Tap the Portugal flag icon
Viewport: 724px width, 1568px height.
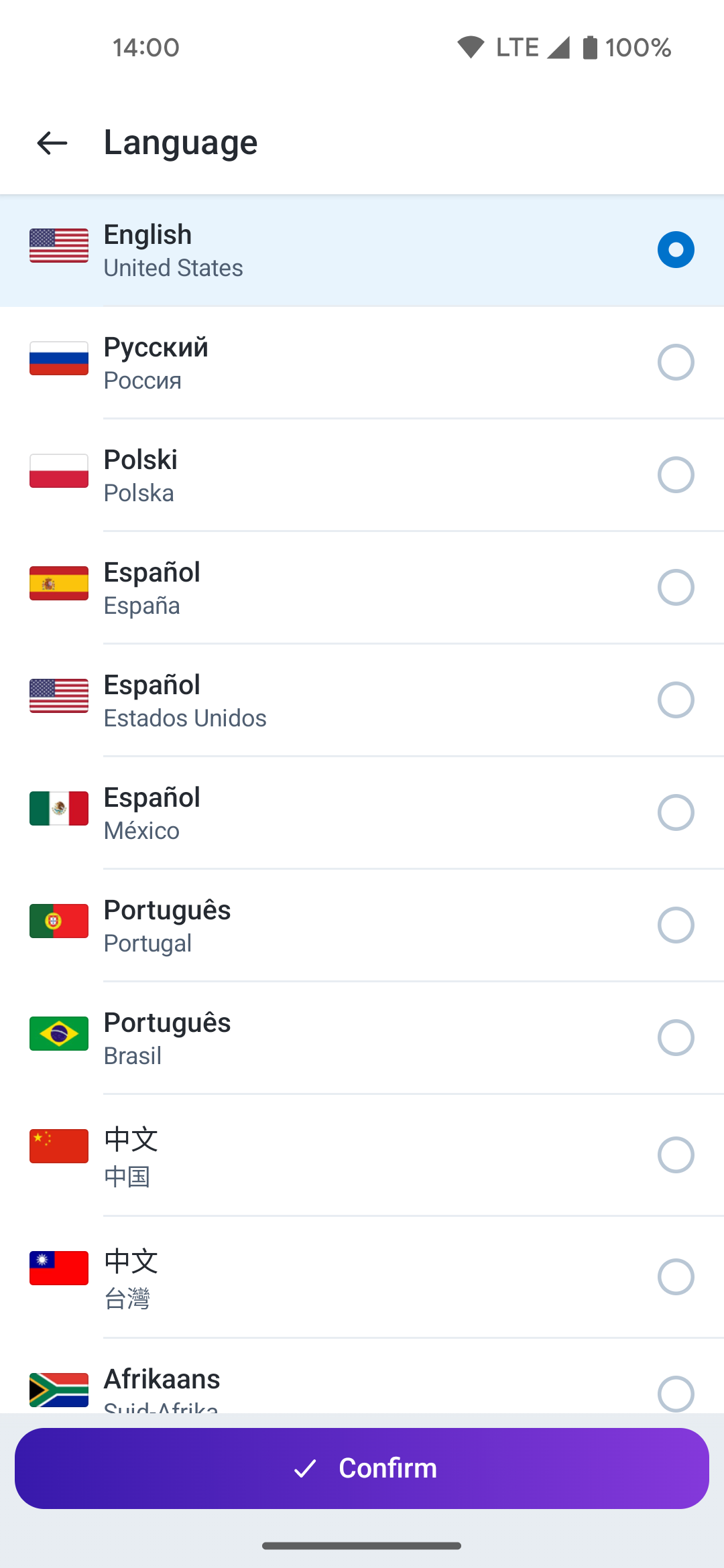(59, 921)
